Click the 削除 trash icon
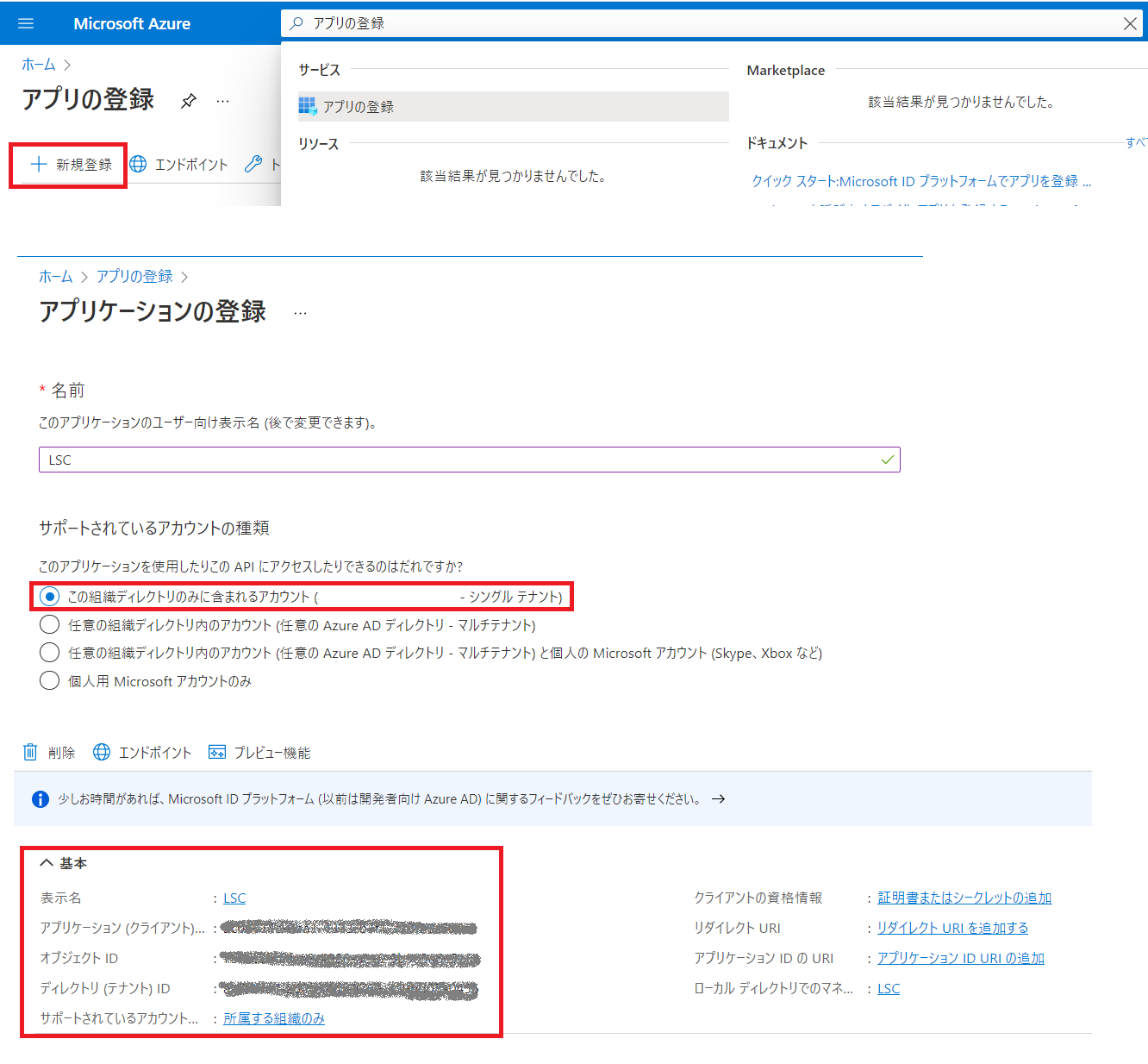The width and height of the screenshot is (1148, 1064). [30, 752]
